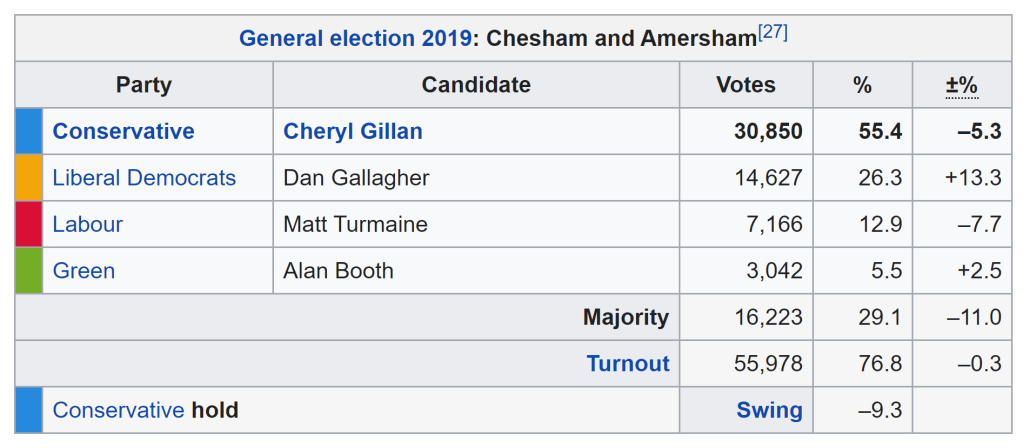
Task: Click the blue Conservative color swatch
Action: (29, 131)
